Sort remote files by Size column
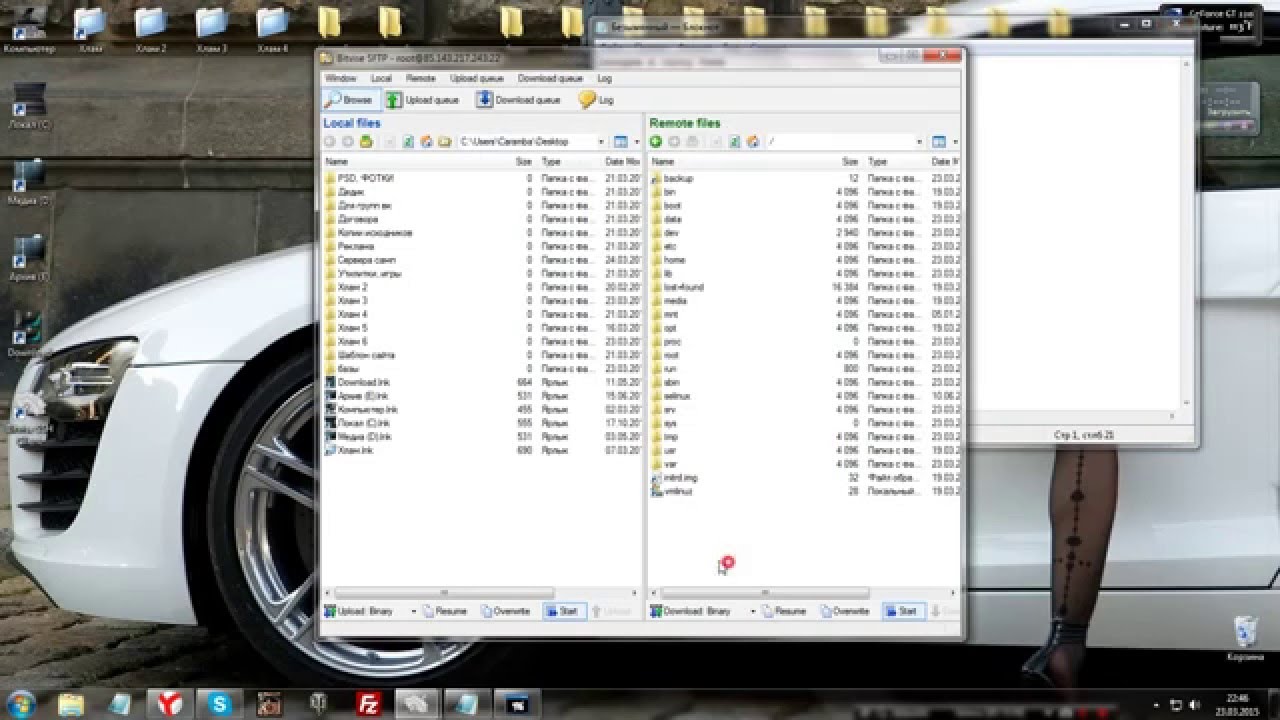The image size is (1280, 720). (850, 161)
